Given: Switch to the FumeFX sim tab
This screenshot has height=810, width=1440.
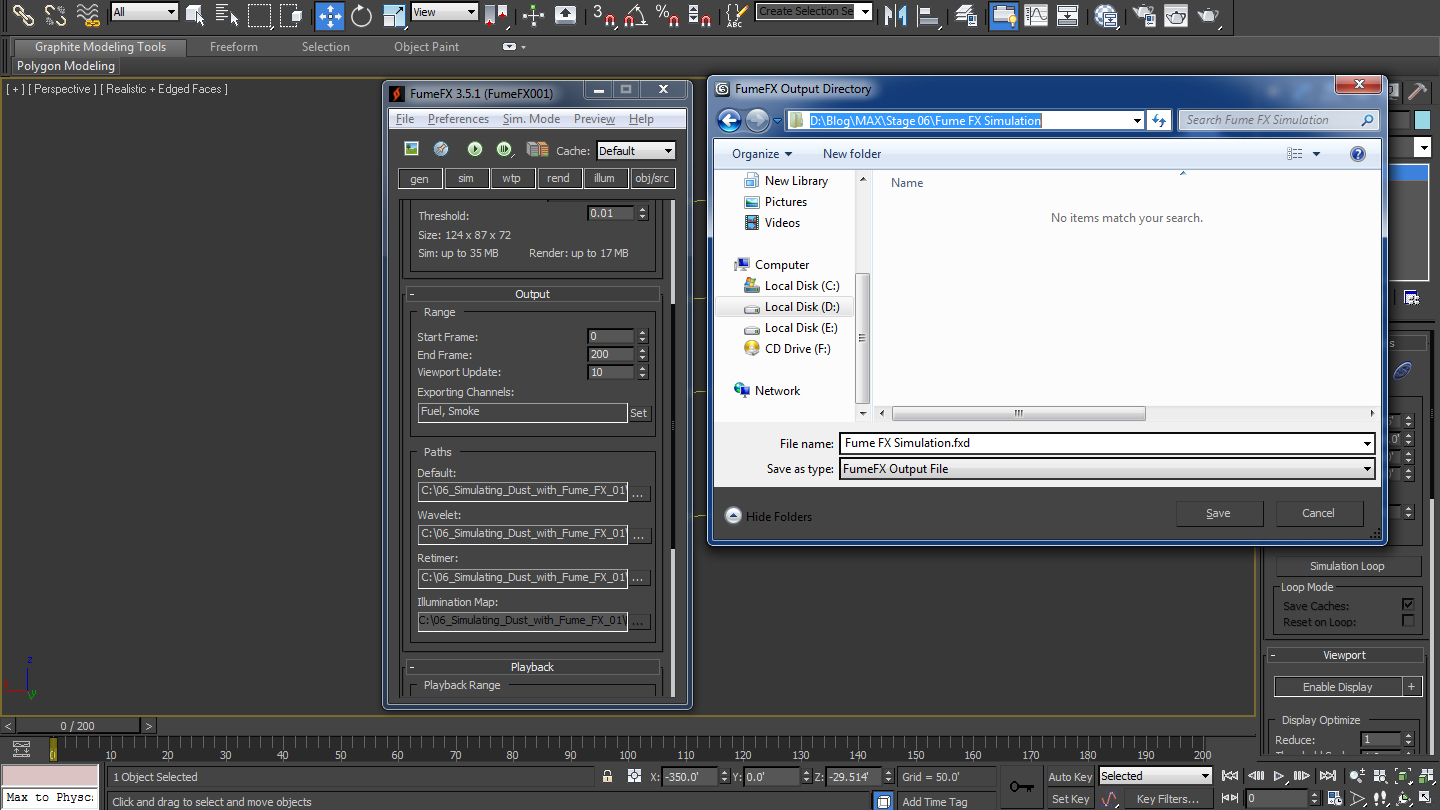Looking at the screenshot, I should [466, 178].
